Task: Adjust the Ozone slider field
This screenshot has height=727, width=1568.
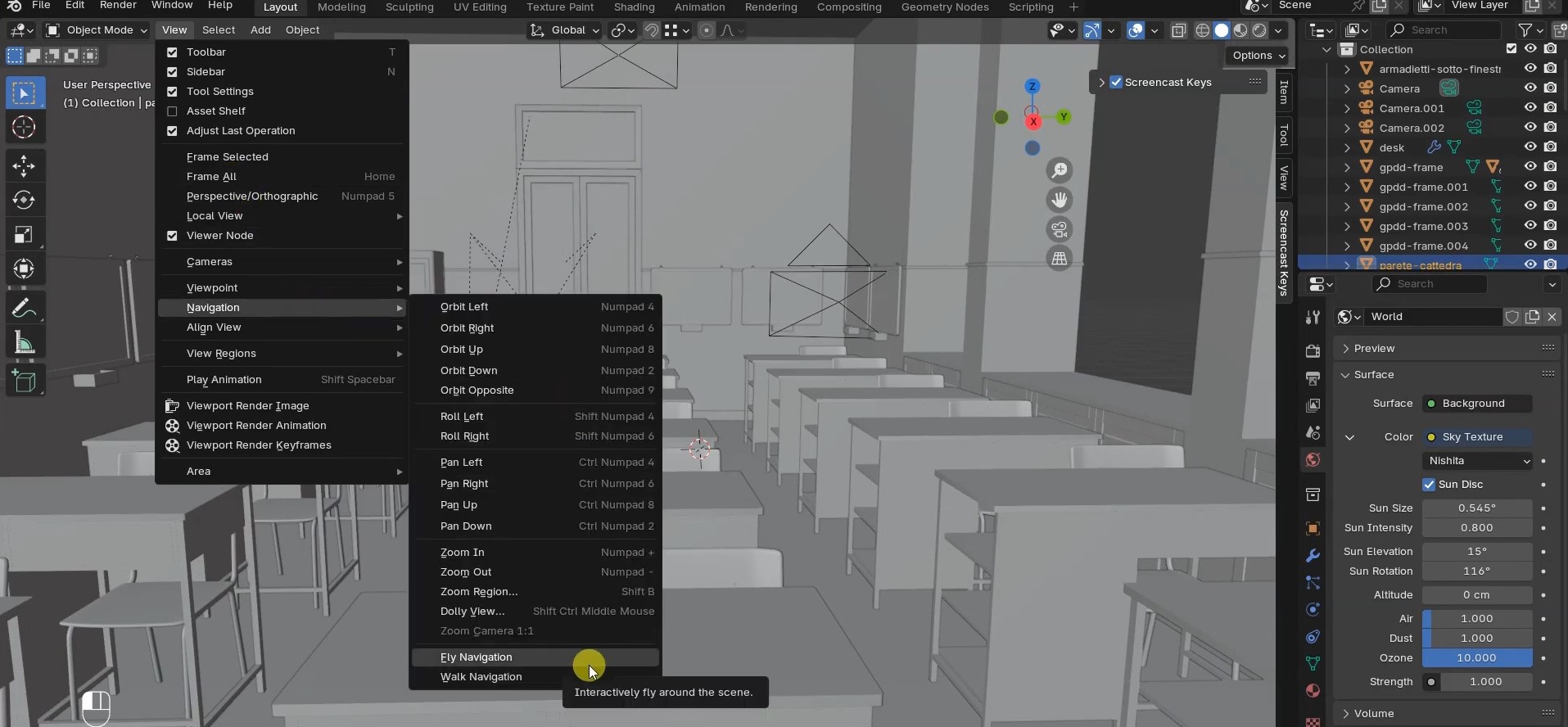Action: (1476, 658)
